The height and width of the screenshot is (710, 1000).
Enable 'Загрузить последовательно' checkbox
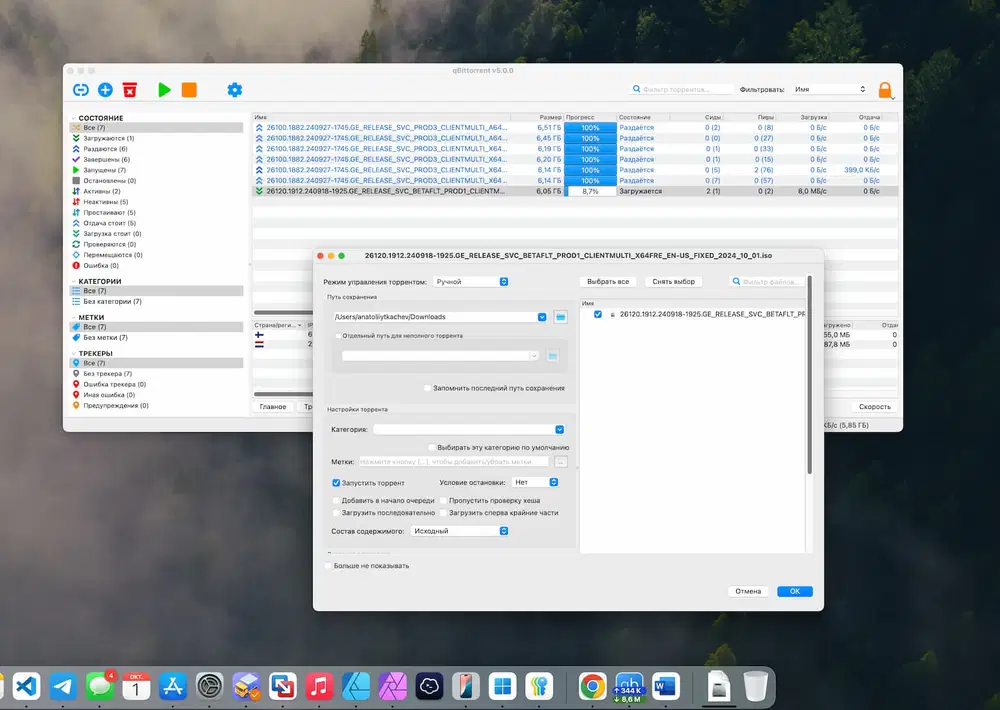tap(336, 512)
